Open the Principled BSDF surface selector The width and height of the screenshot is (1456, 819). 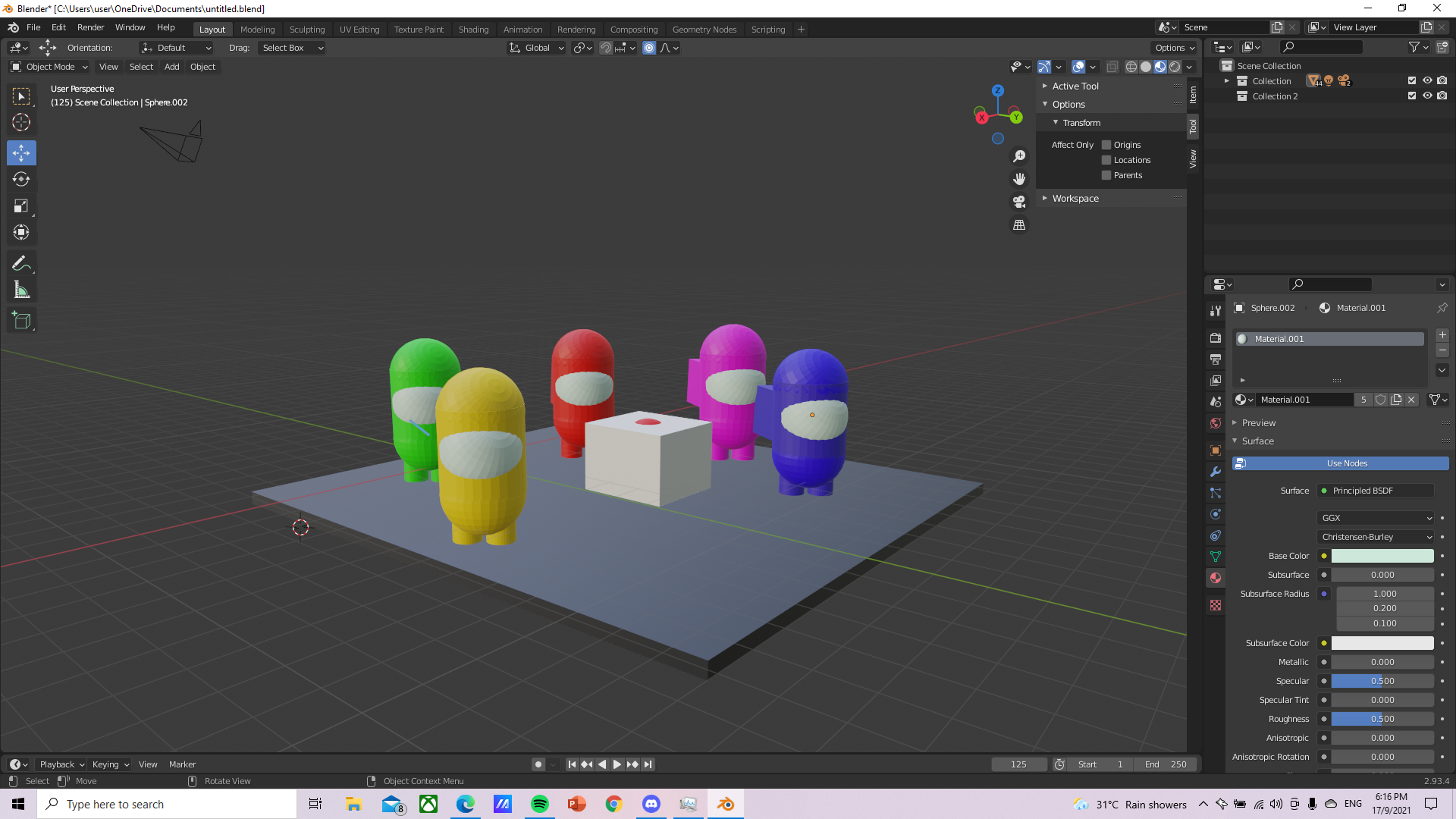pos(1374,491)
